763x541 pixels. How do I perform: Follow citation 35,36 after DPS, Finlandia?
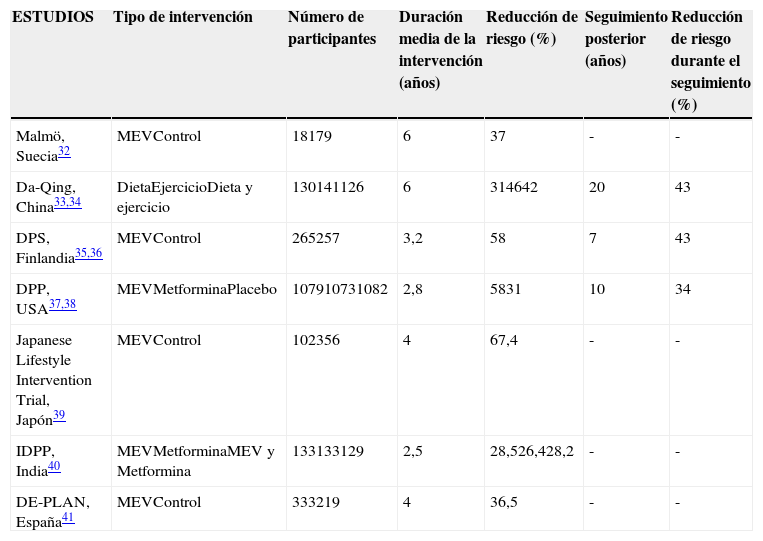(88, 254)
